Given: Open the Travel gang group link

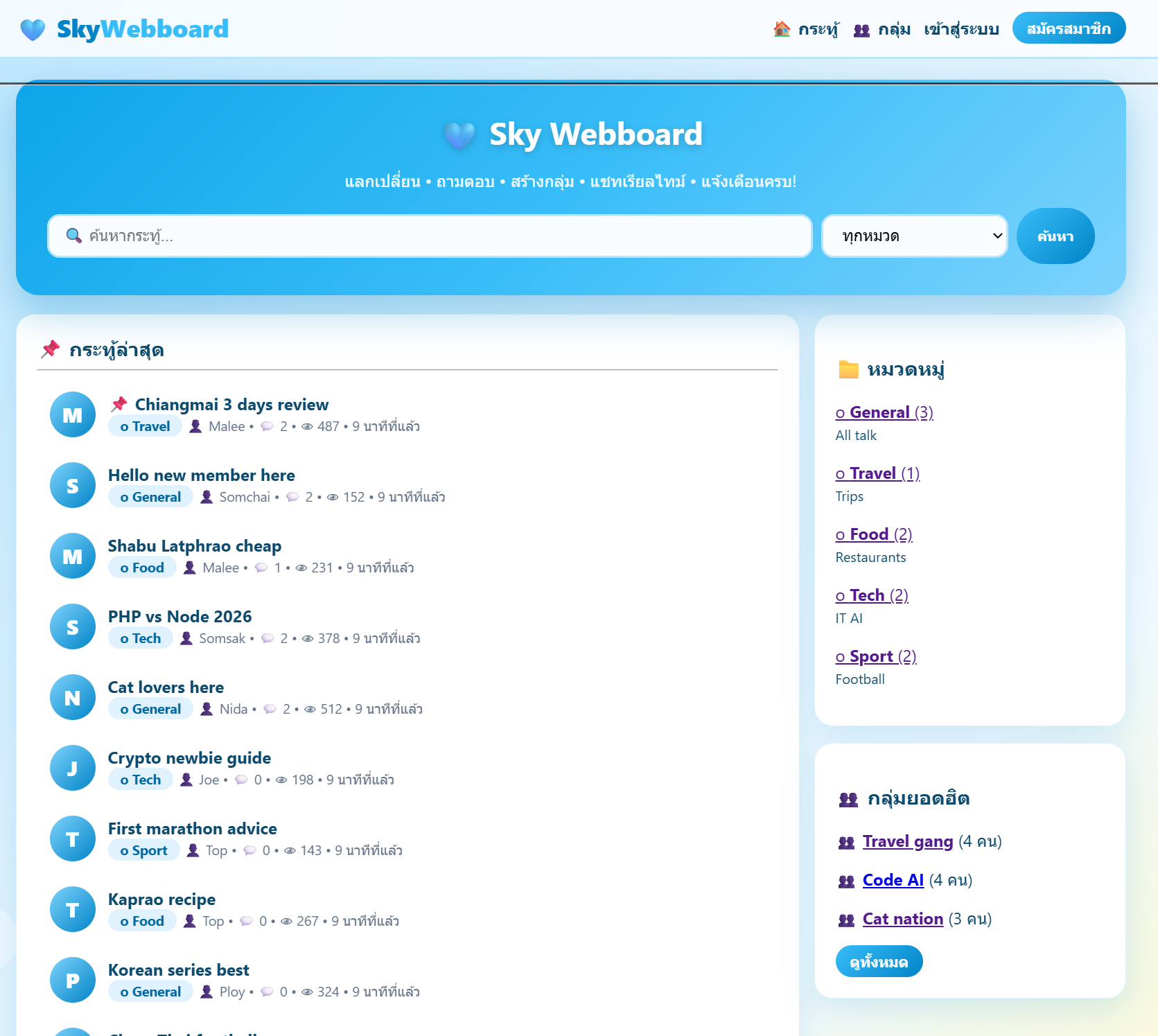Looking at the screenshot, I should (x=908, y=841).
